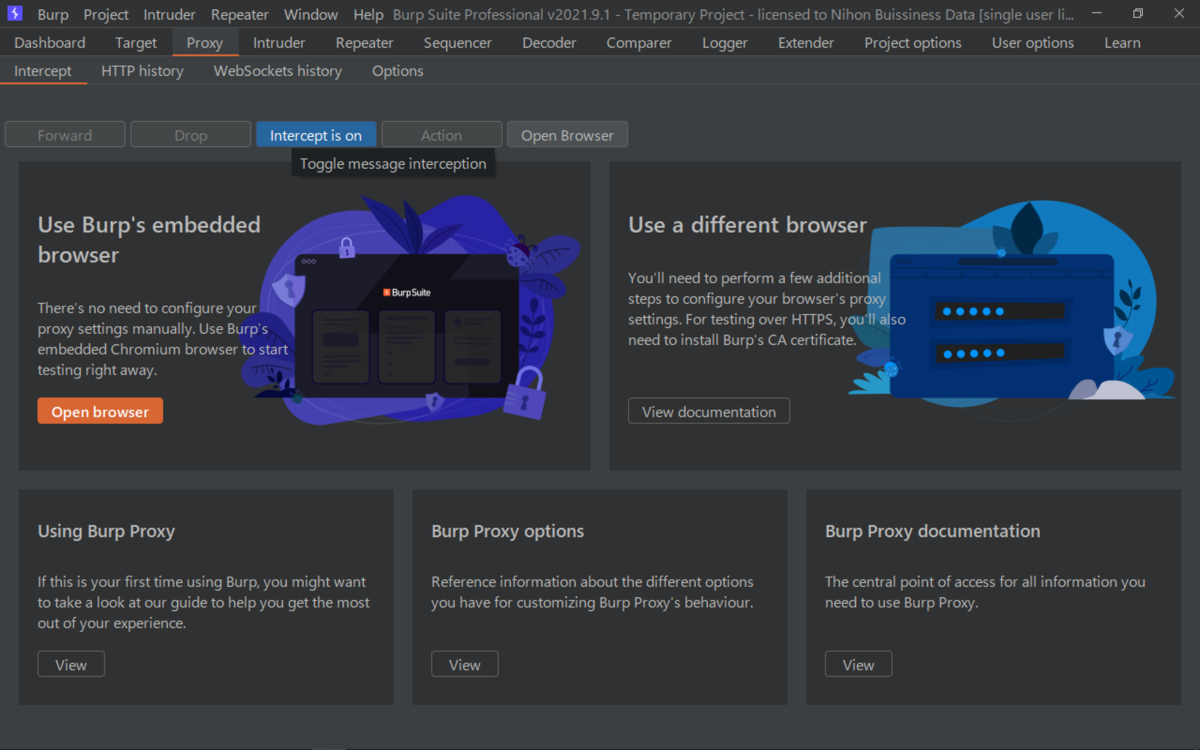Open the Project menu

click(x=106, y=15)
